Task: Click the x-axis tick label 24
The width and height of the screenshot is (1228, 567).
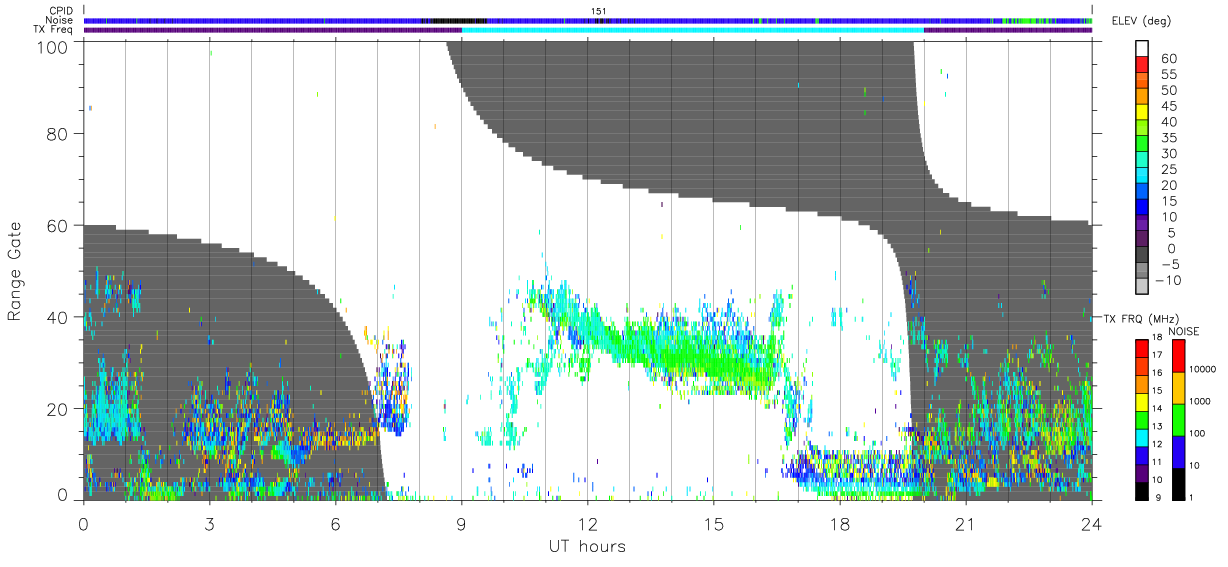Action: point(1091,523)
